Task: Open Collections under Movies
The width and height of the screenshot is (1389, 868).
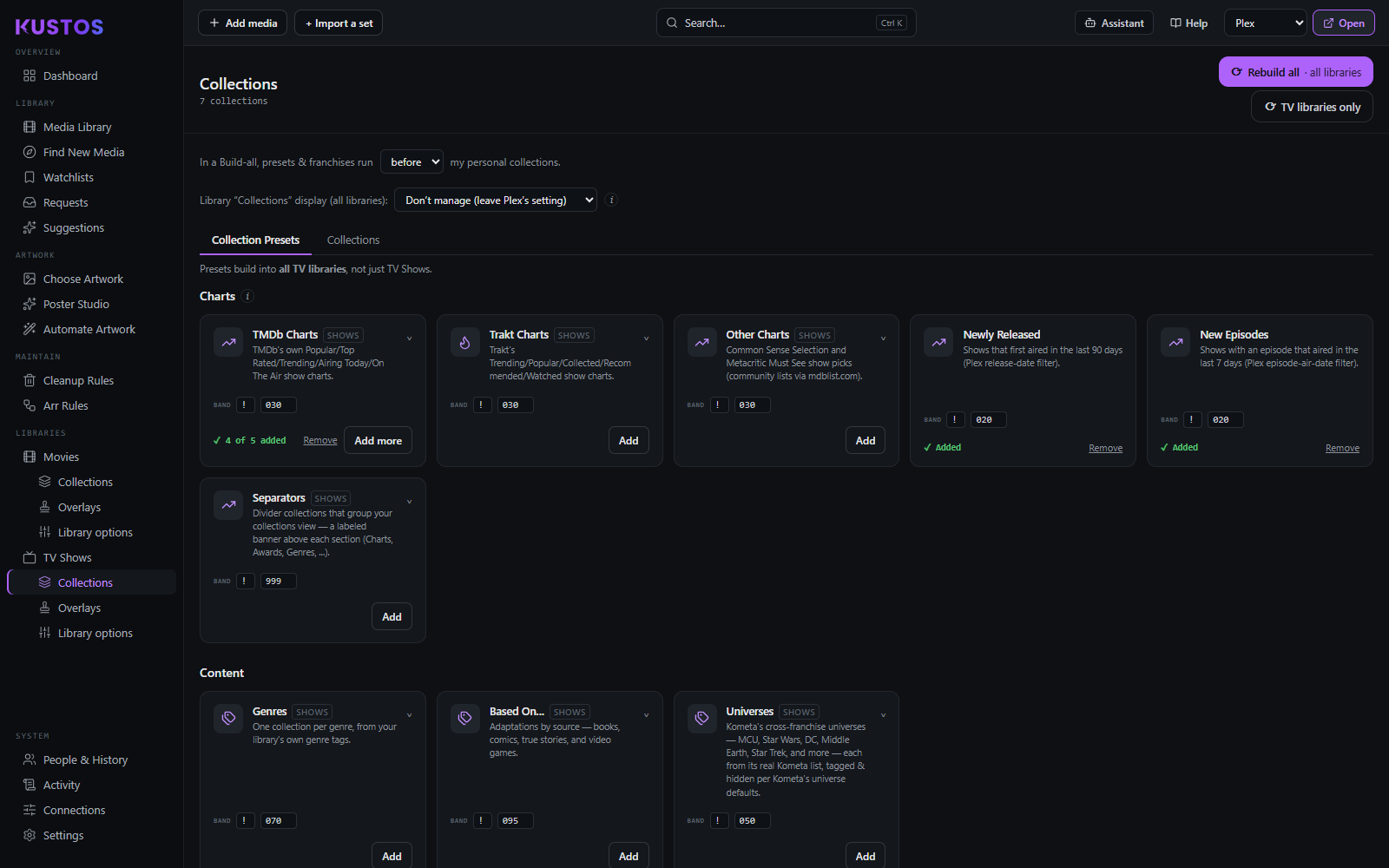Action: 85,482
